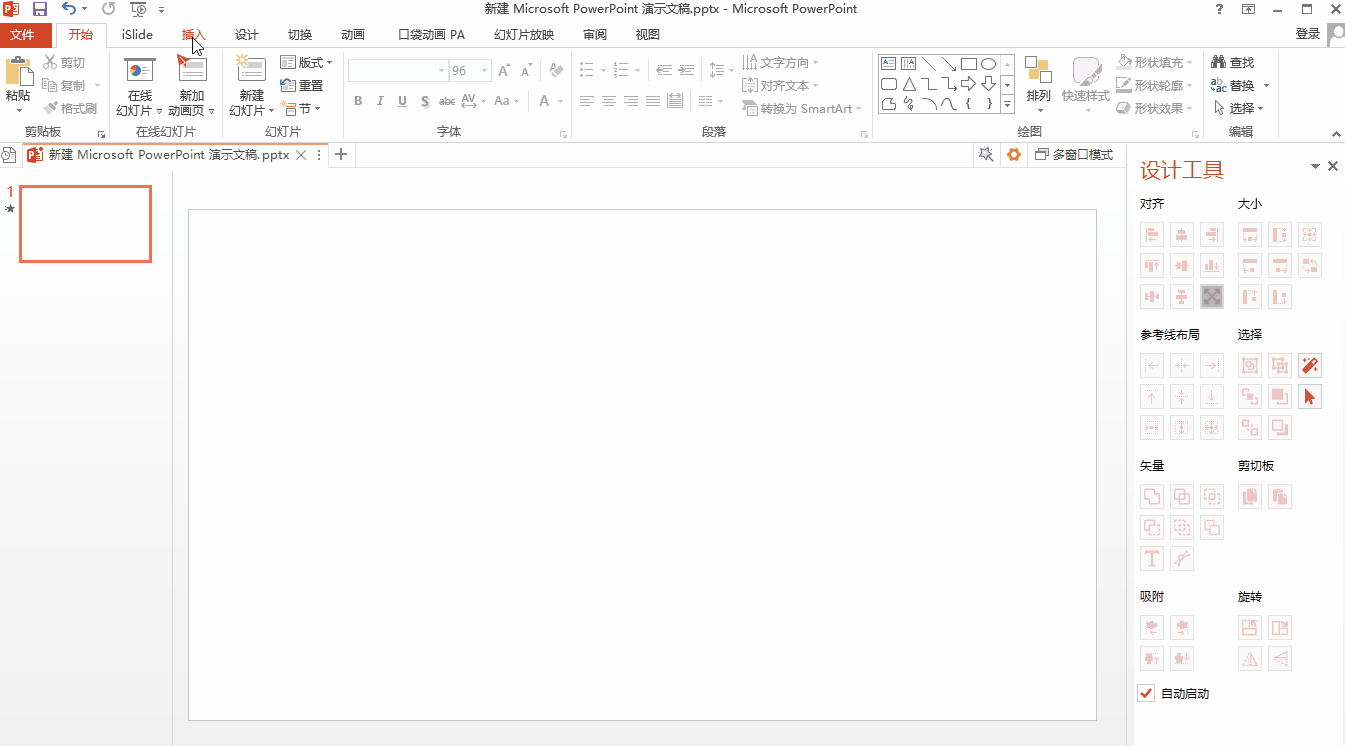Pick the triangle shape in the gallery
Viewport: 1345px width, 746px height.
pos(909,84)
